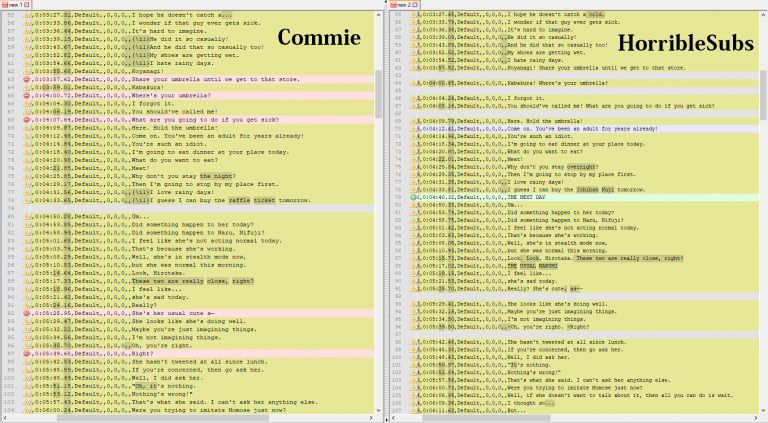Screen dimensions: 768x423
Task: Click warning icon beside 'You're such an idiot.' in left pane
Action: (26, 144)
